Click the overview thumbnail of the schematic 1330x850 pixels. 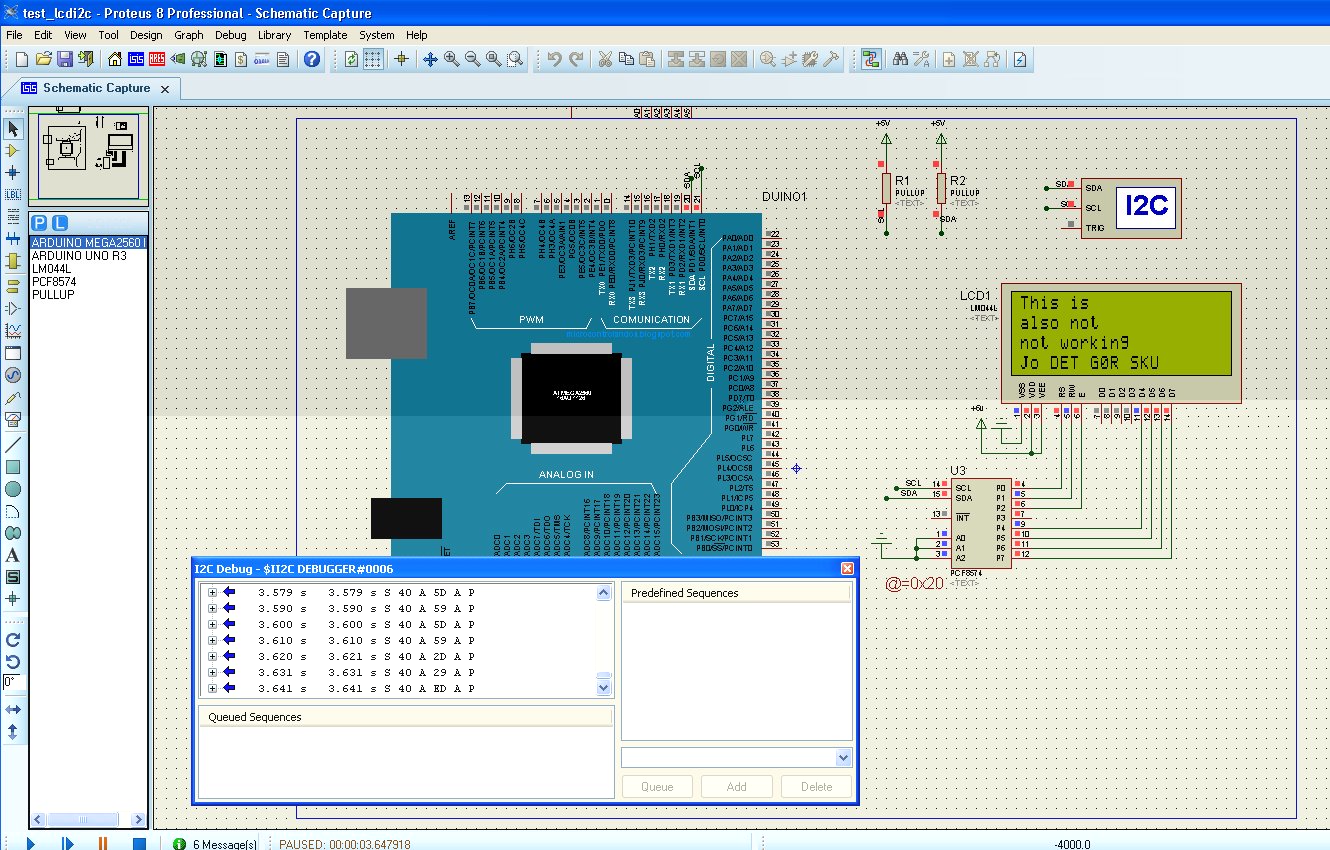pos(88,156)
